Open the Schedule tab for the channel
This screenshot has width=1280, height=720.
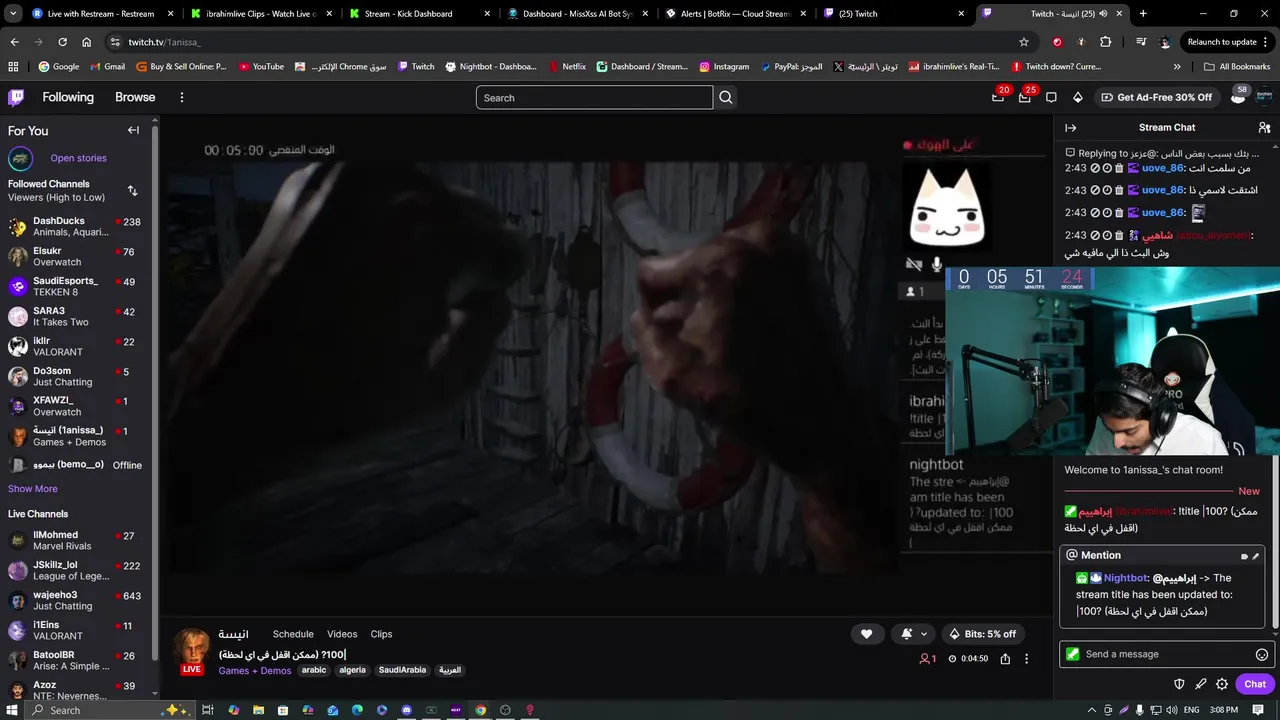tap(293, 634)
